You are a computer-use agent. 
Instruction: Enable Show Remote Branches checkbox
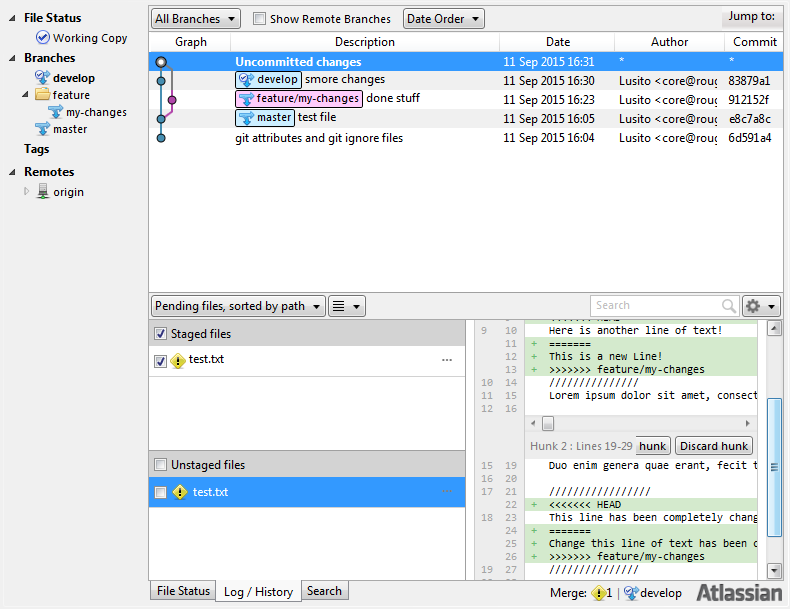point(259,19)
